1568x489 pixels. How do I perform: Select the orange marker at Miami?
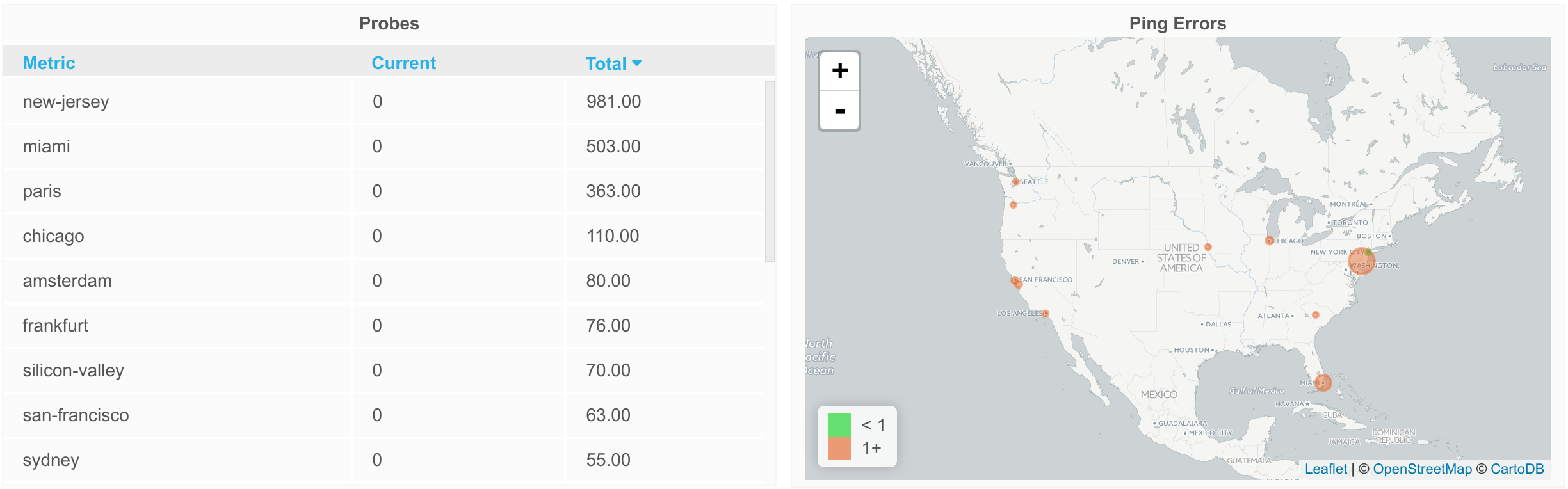pos(1323,383)
